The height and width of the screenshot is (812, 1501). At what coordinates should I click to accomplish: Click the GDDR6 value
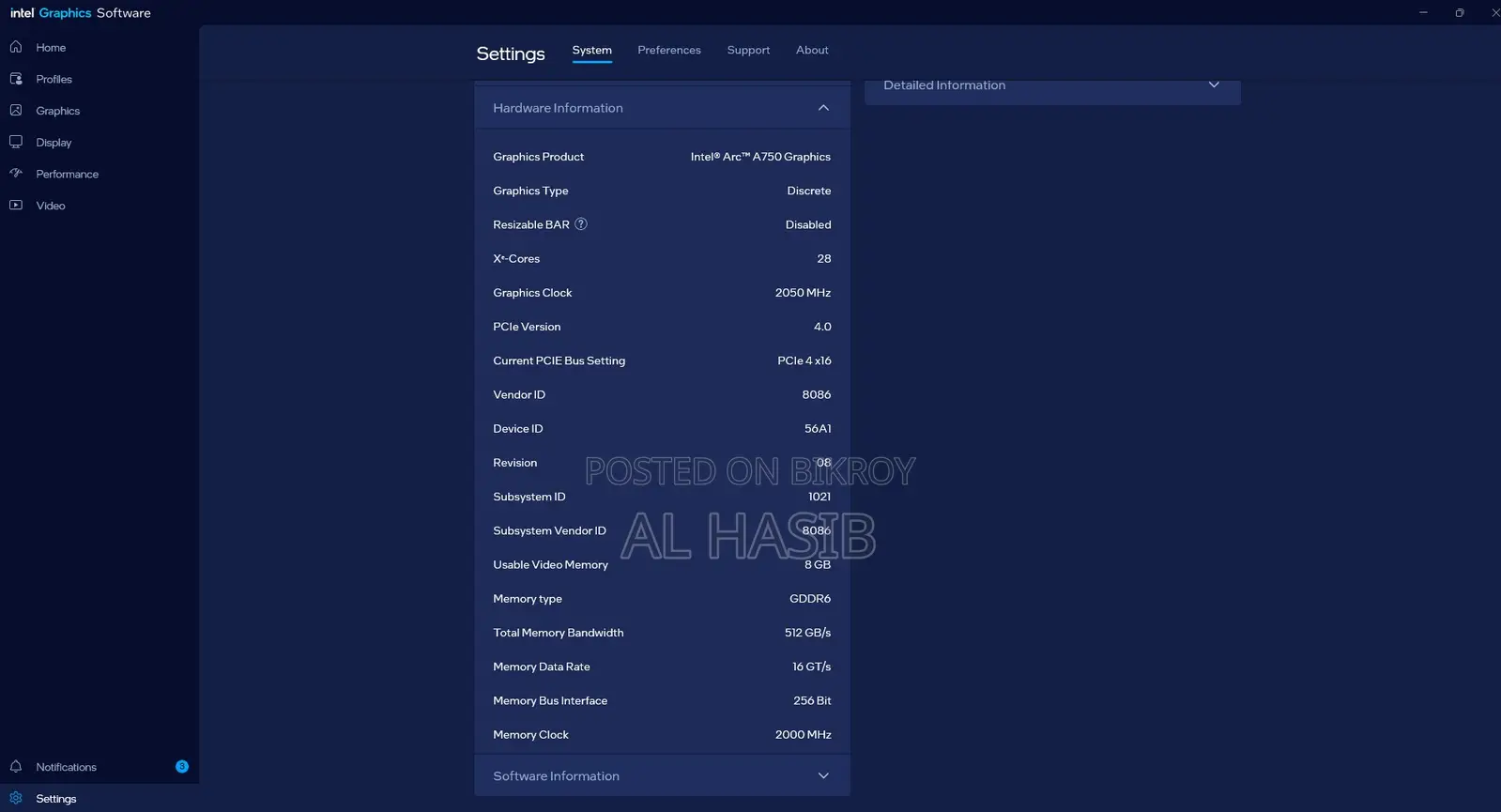810,599
